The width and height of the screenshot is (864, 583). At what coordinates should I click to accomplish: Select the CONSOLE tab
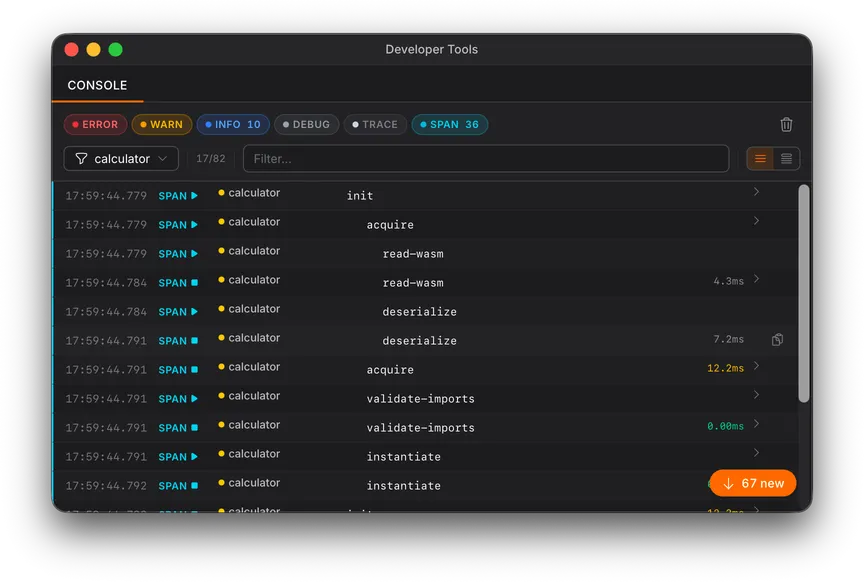tap(98, 85)
